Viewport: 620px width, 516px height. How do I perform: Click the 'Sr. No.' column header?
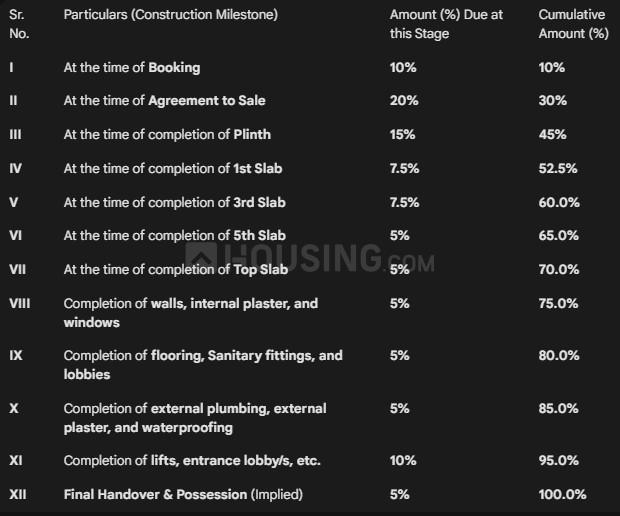(18, 24)
